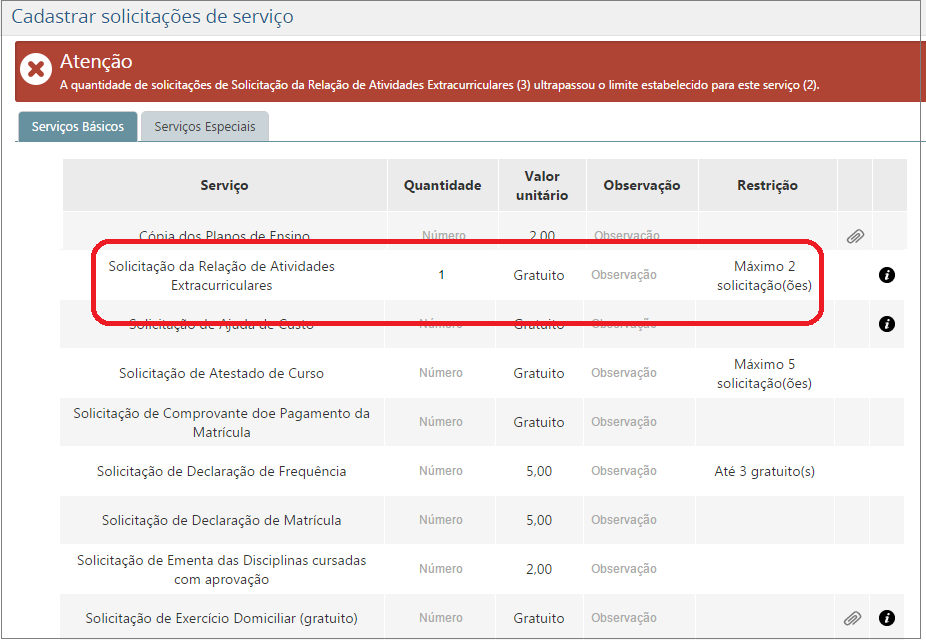
Task: Click the paperclip icon for Exercício Domiciliar row
Action: (x=854, y=618)
